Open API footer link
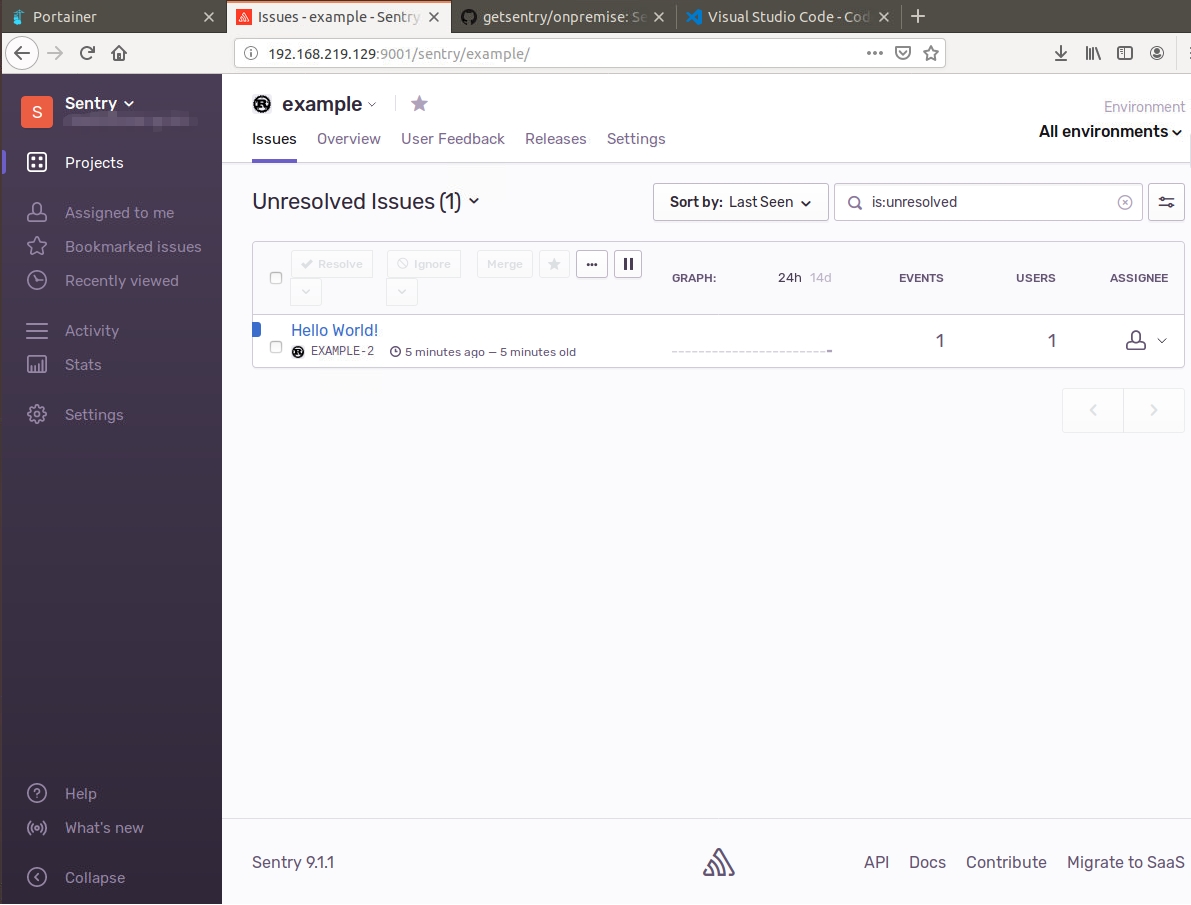Viewport: 1191px width, 905px height. [x=876, y=862]
